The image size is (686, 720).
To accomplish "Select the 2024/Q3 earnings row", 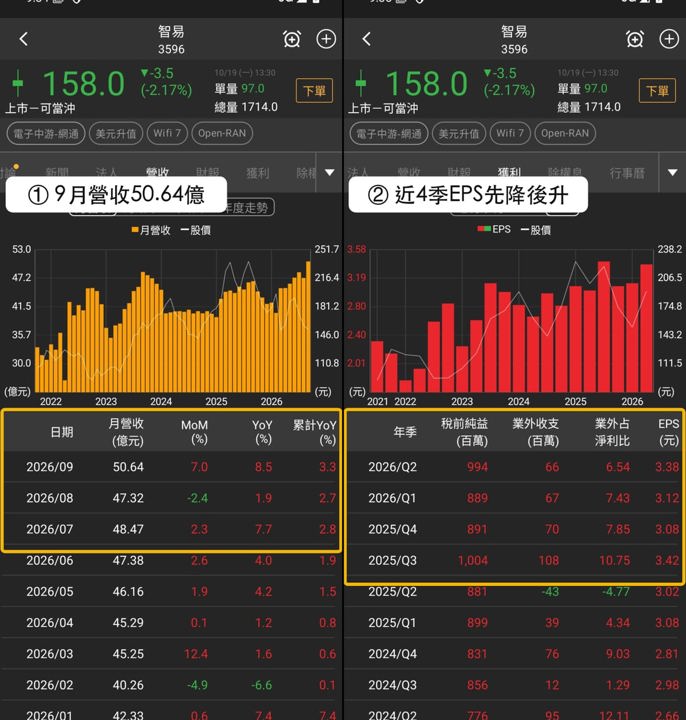I will (514, 685).
